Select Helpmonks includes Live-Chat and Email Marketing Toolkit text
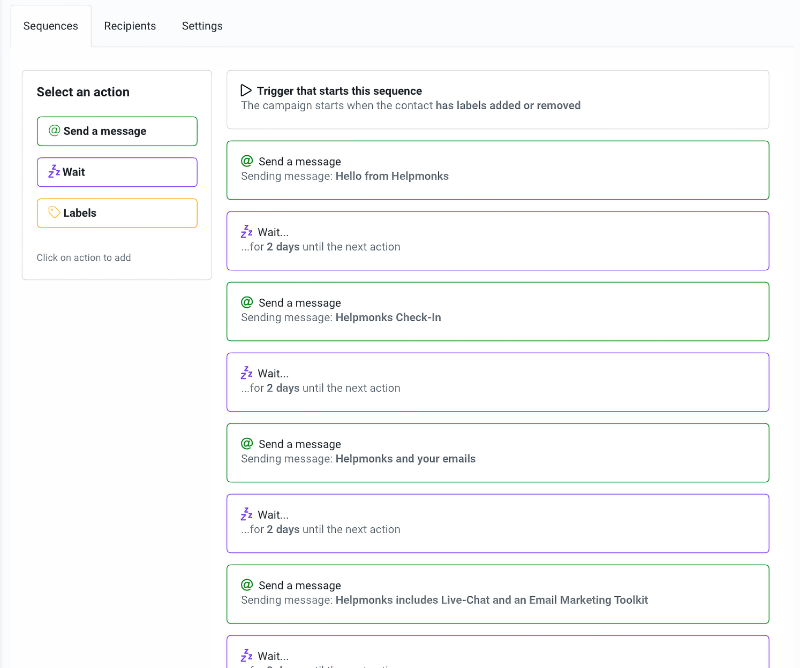This screenshot has height=668, width=800. (491, 600)
